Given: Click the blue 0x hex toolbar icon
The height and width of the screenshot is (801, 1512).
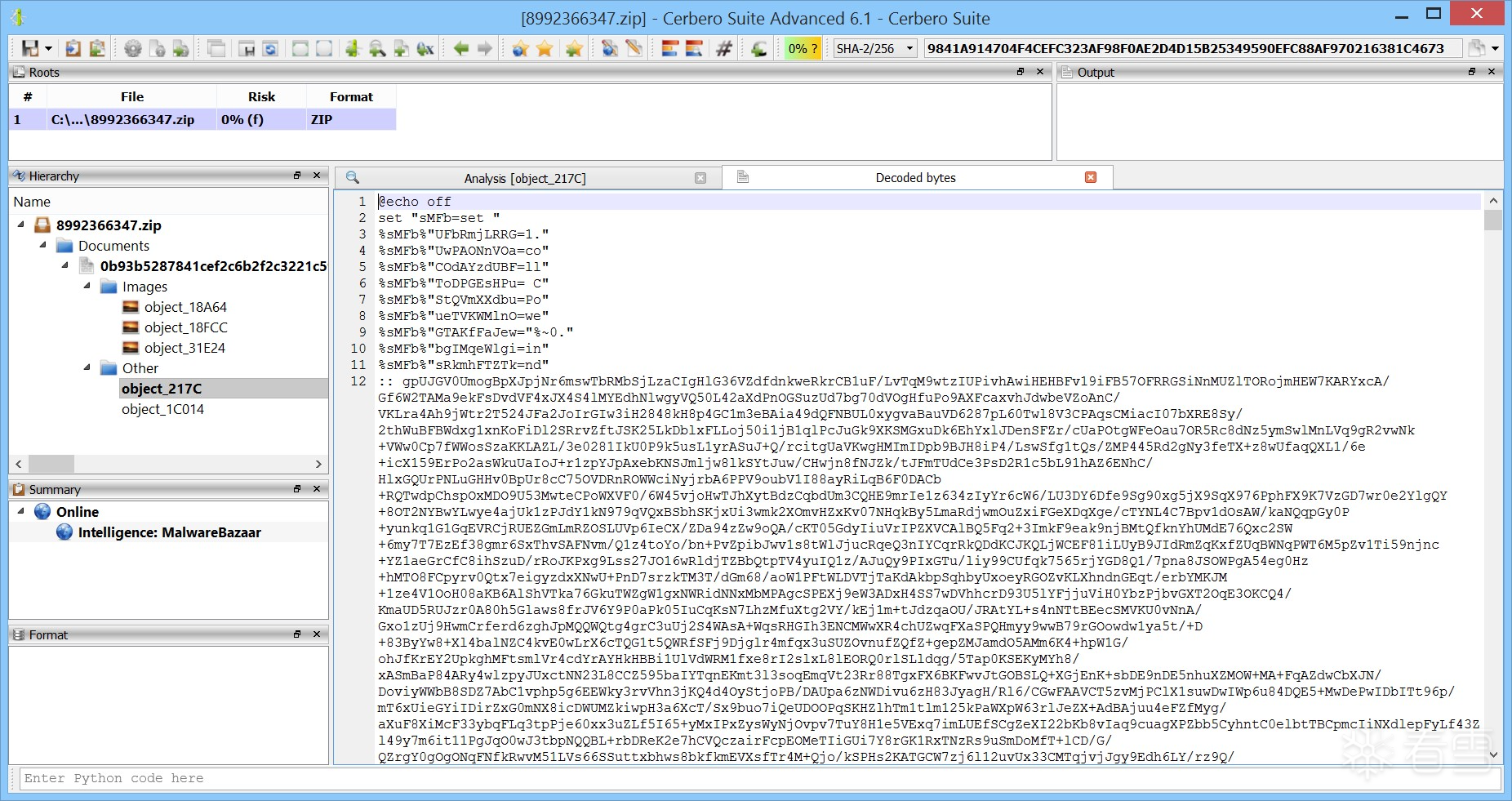Looking at the screenshot, I should pyautogui.click(x=425, y=49).
